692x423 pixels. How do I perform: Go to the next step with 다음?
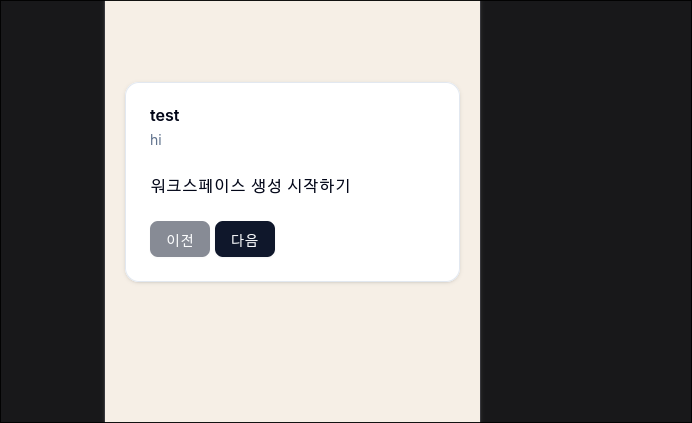coord(245,239)
